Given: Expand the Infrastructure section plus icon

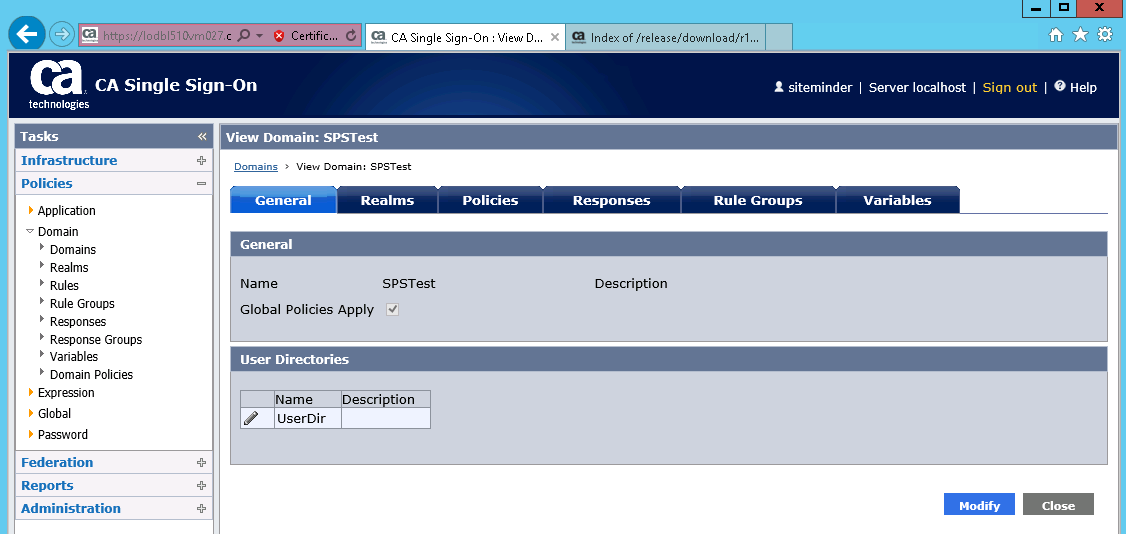Looking at the screenshot, I should coord(202,161).
